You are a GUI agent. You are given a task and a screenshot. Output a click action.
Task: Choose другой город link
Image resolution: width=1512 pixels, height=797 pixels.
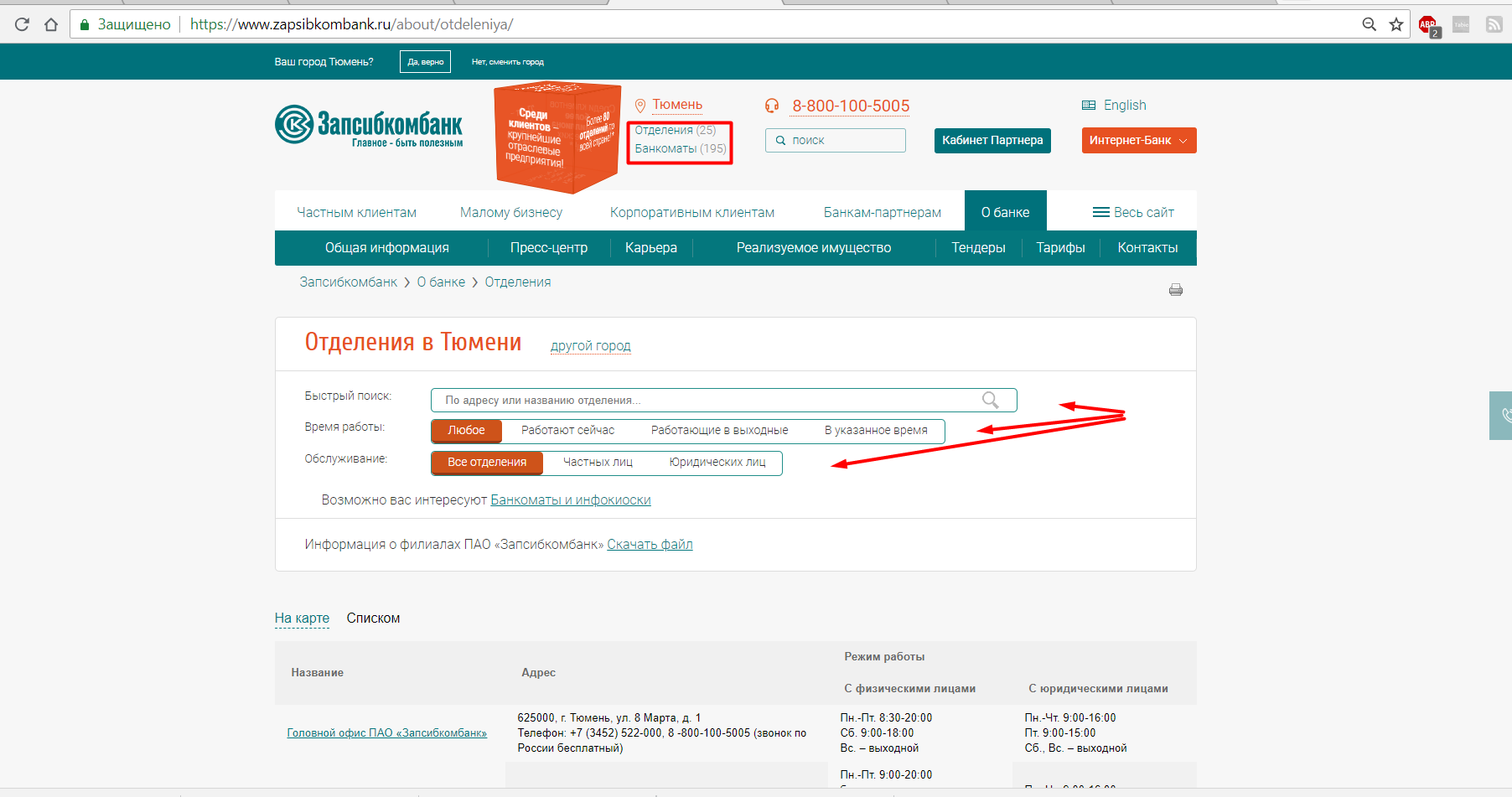(x=590, y=345)
